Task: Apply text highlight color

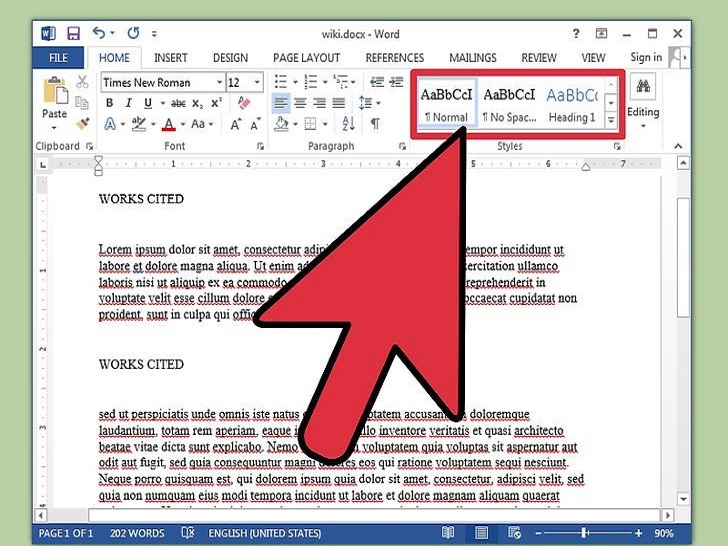Action: [139, 124]
